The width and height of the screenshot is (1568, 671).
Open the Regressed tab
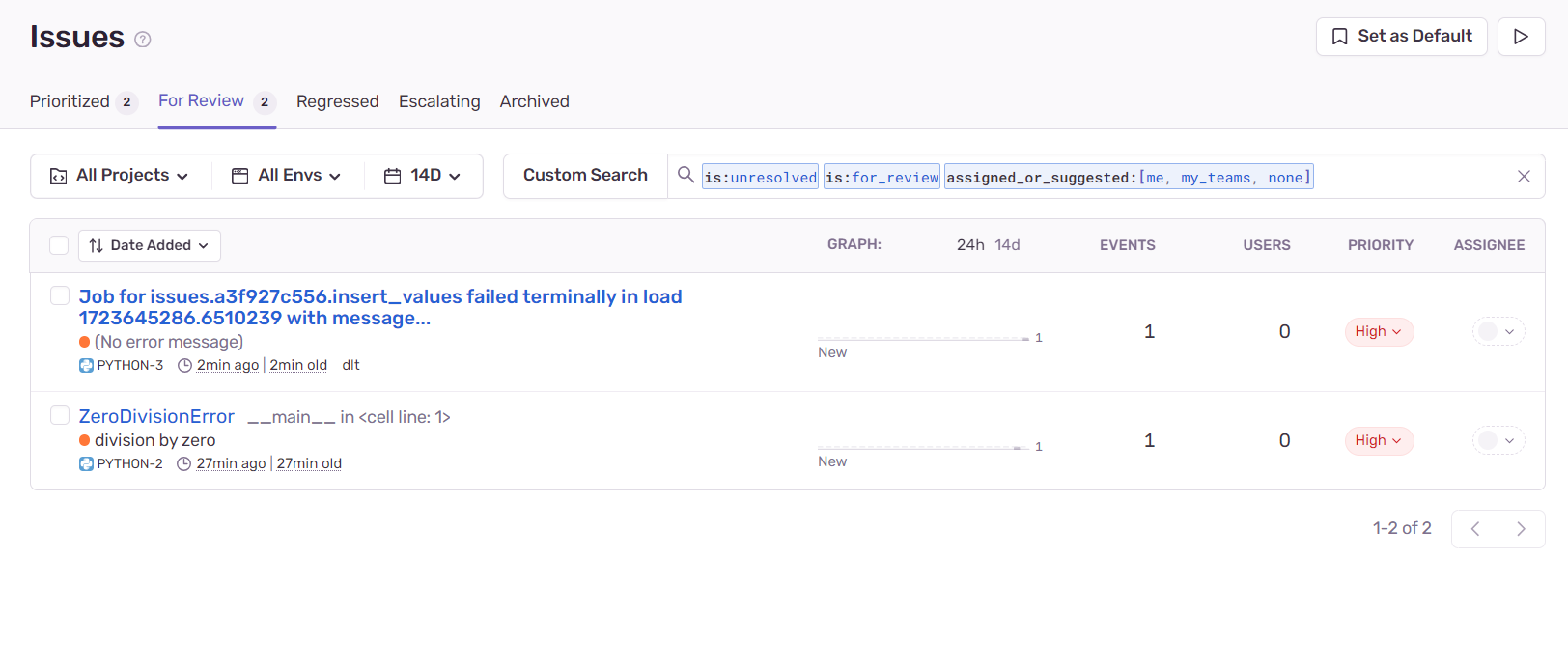337,101
